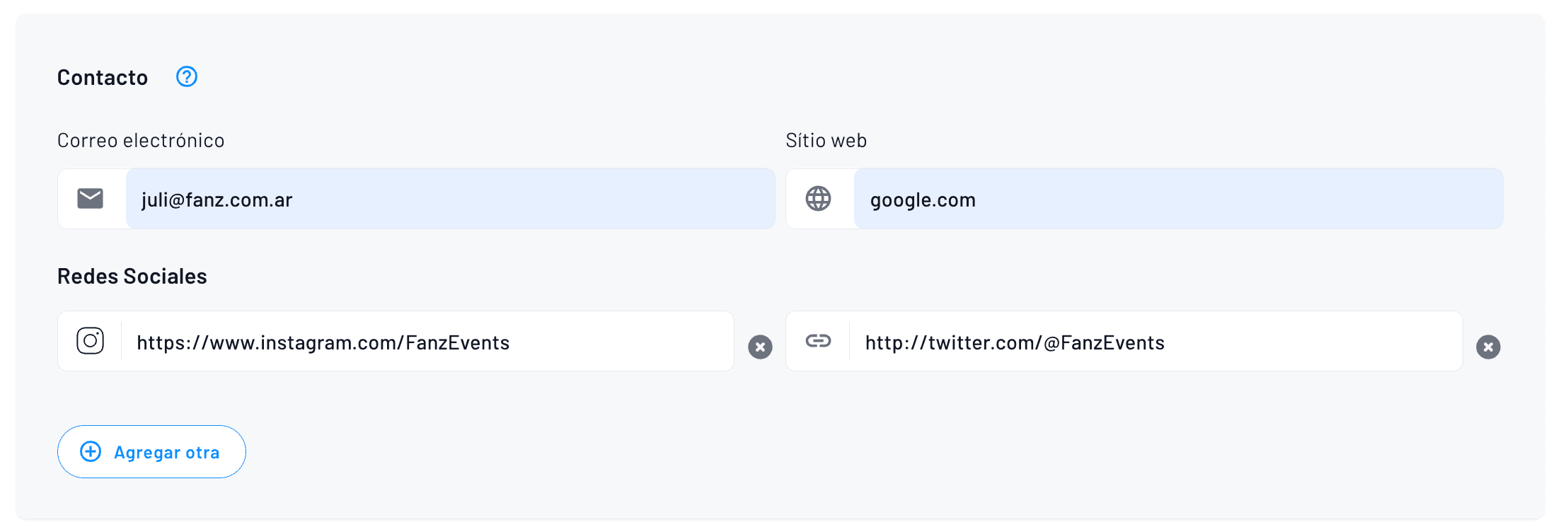
Task: Click the @FanzEvents text in Twitter URL
Action: coord(1104,343)
